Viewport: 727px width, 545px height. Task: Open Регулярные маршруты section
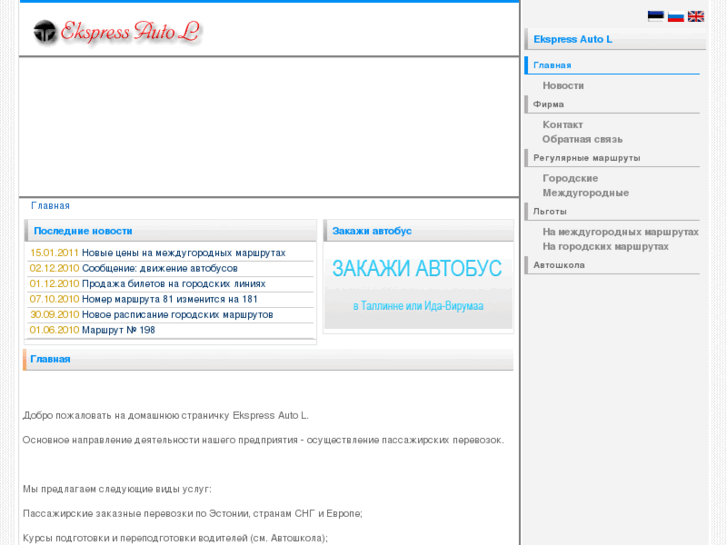pos(587,158)
